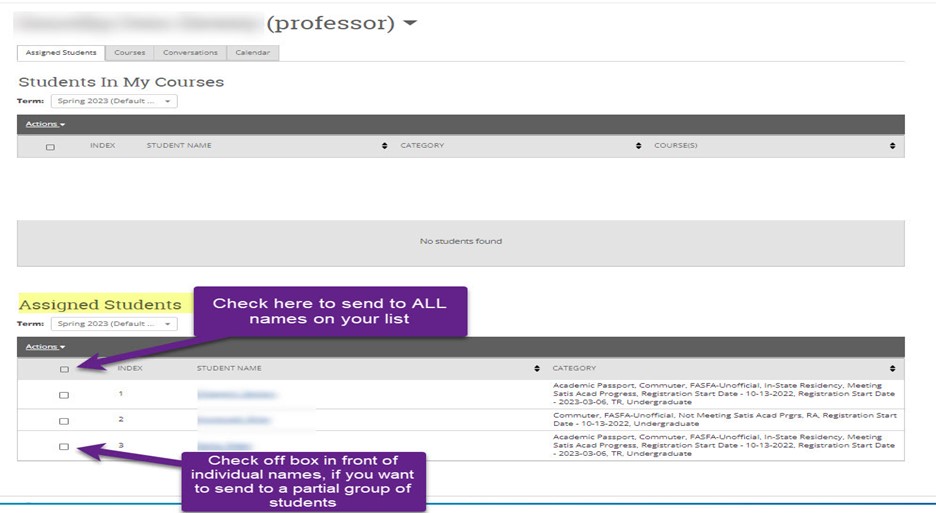Screen dimensions: 936x513
Task: Open the Calendar tab
Action: point(252,53)
